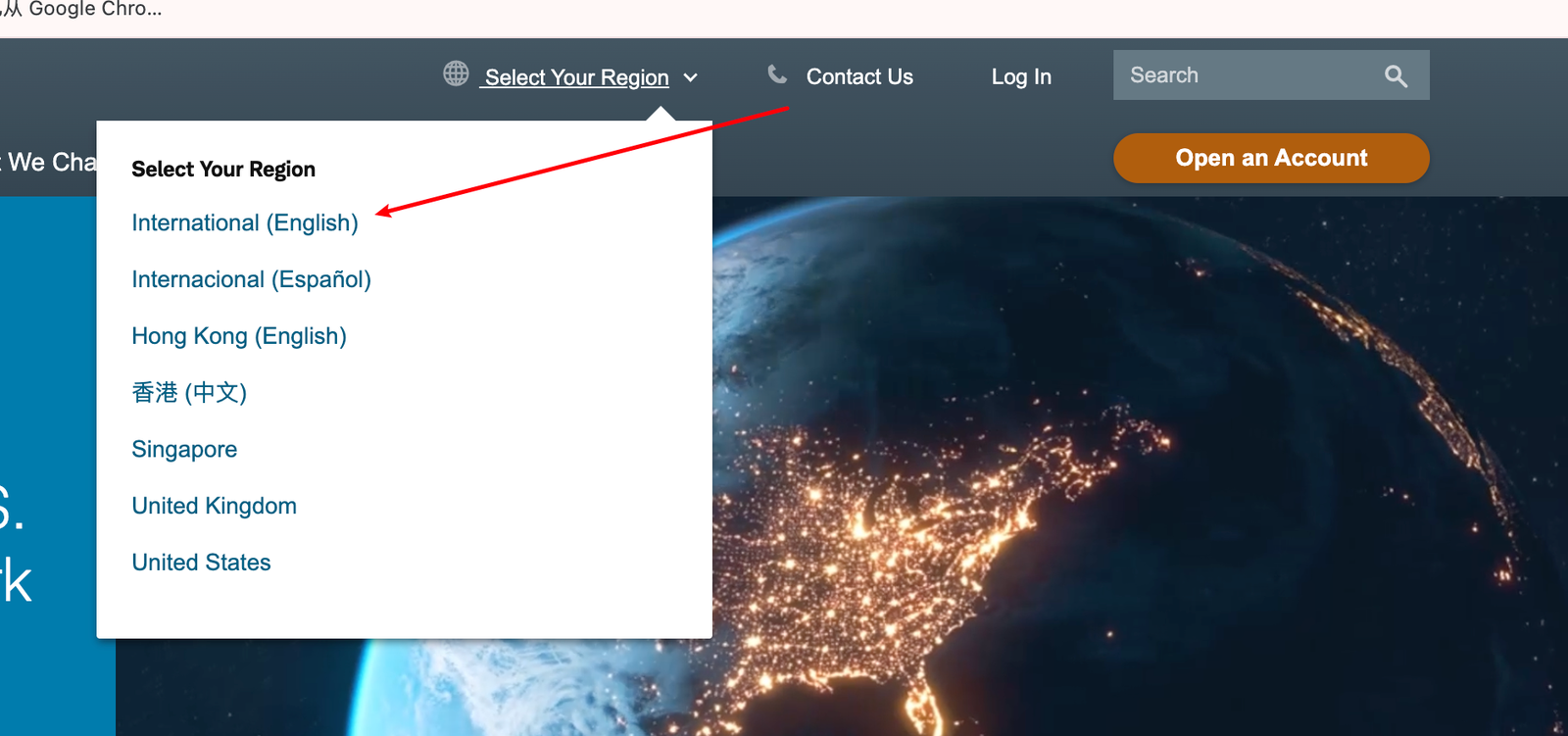
Task: Click the Open an Account button
Action: point(1271,158)
